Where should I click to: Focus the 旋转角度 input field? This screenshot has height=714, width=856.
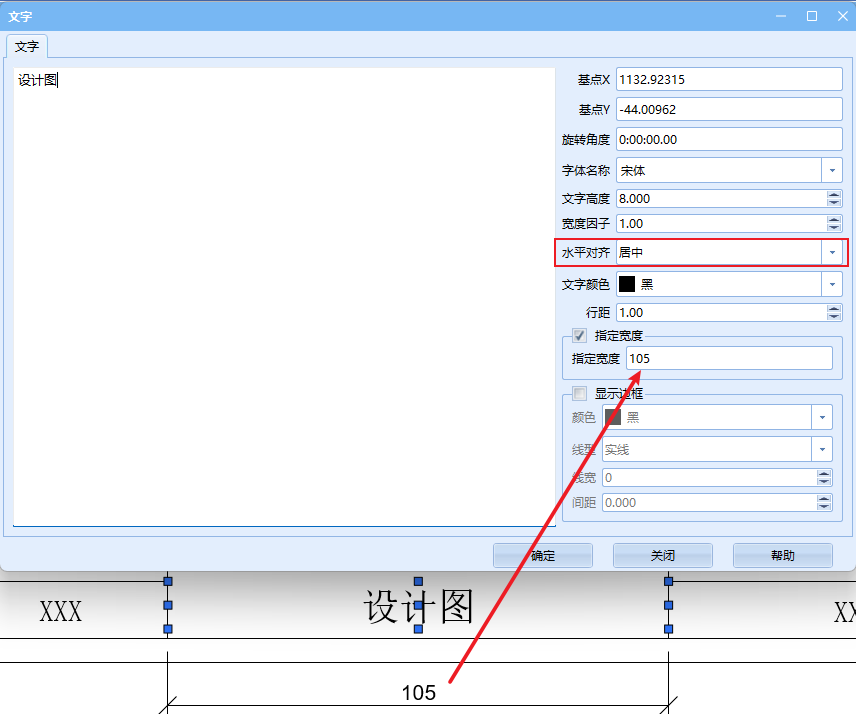pyautogui.click(x=729, y=140)
